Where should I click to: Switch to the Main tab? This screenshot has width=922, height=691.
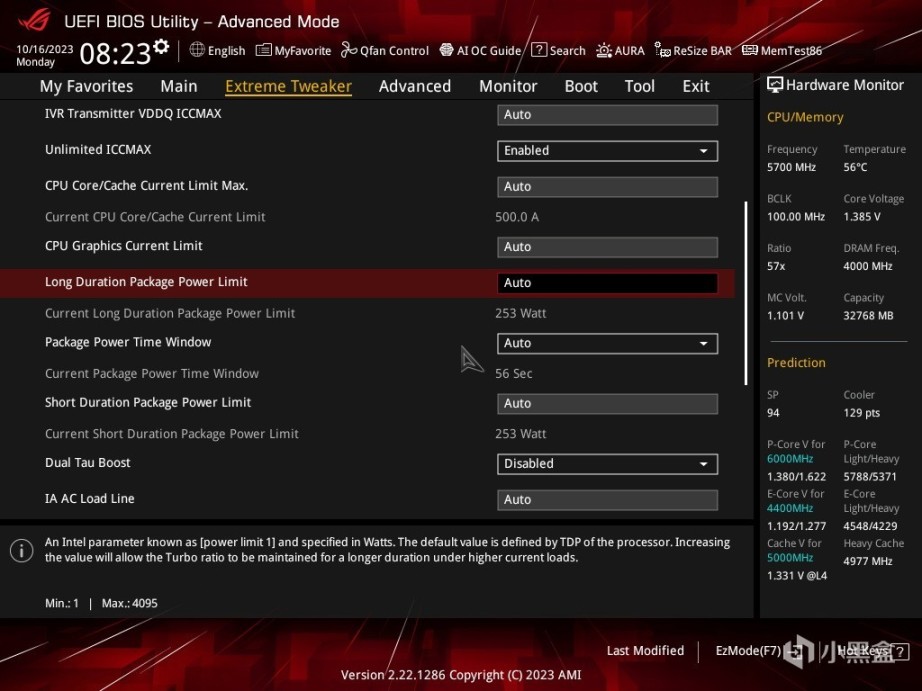(x=179, y=86)
